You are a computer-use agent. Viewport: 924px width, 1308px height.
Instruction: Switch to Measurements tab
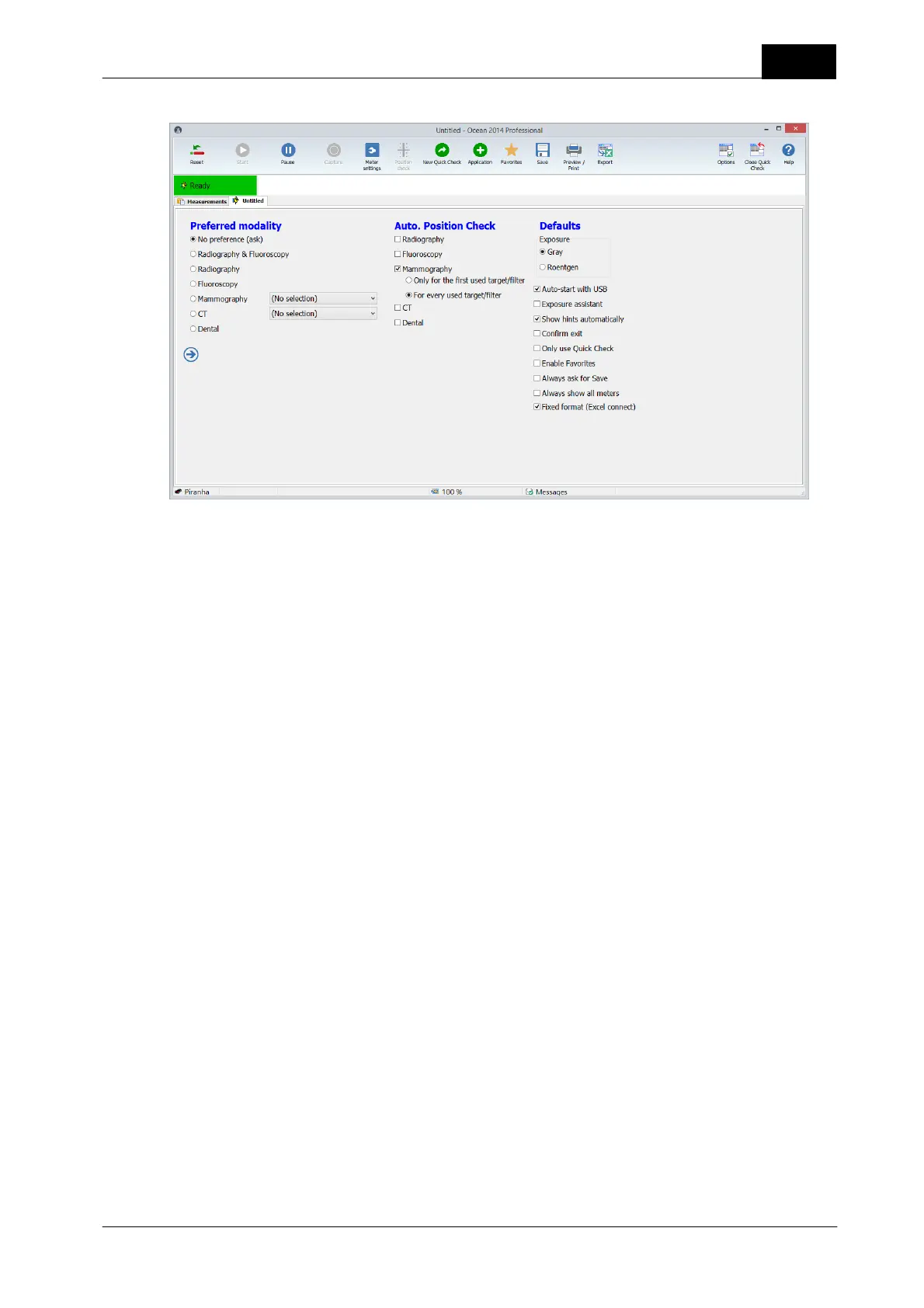pyautogui.click(x=203, y=201)
